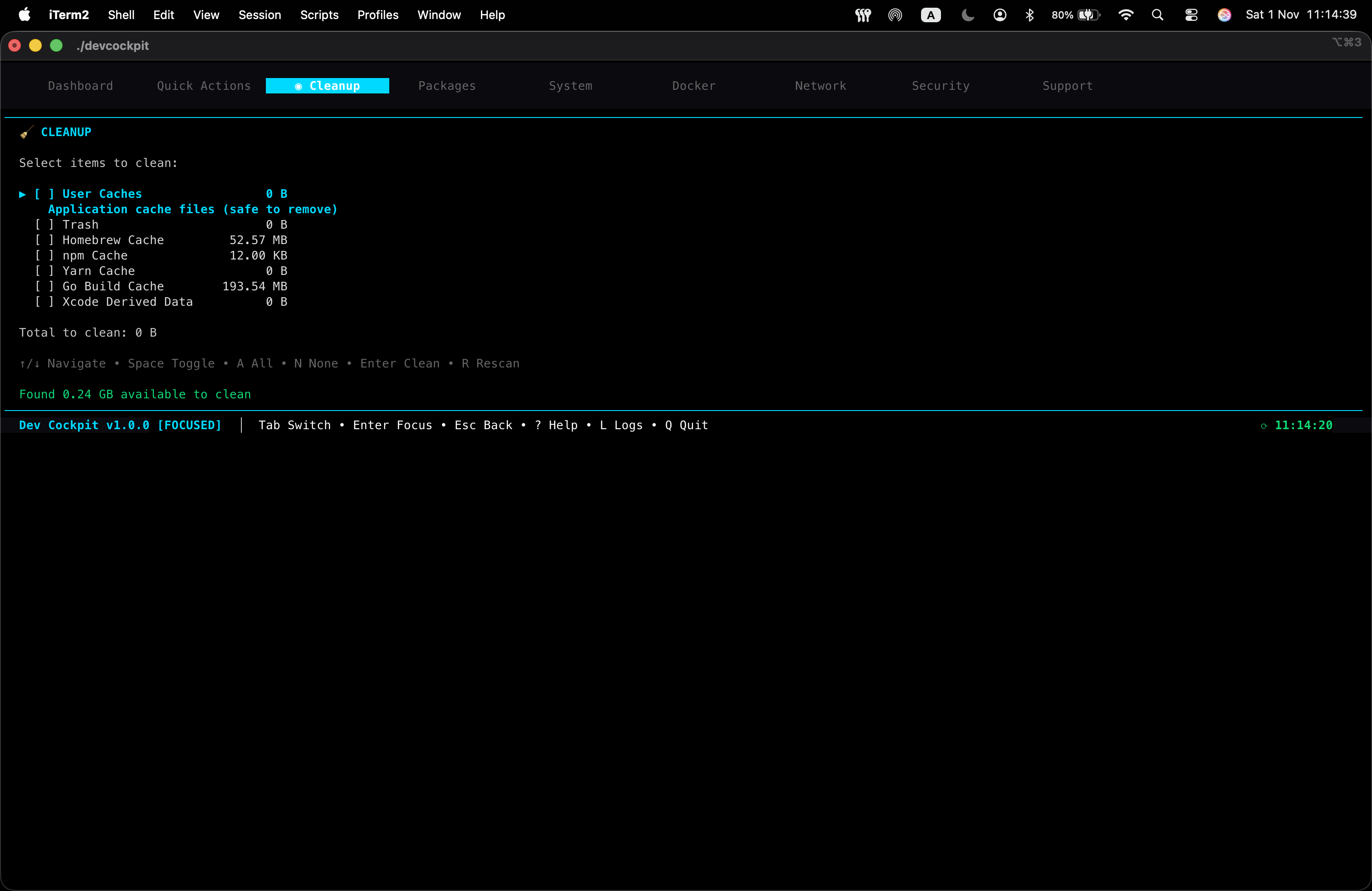
Task: Open the Profiles menu in iTerm2
Action: [x=377, y=15]
